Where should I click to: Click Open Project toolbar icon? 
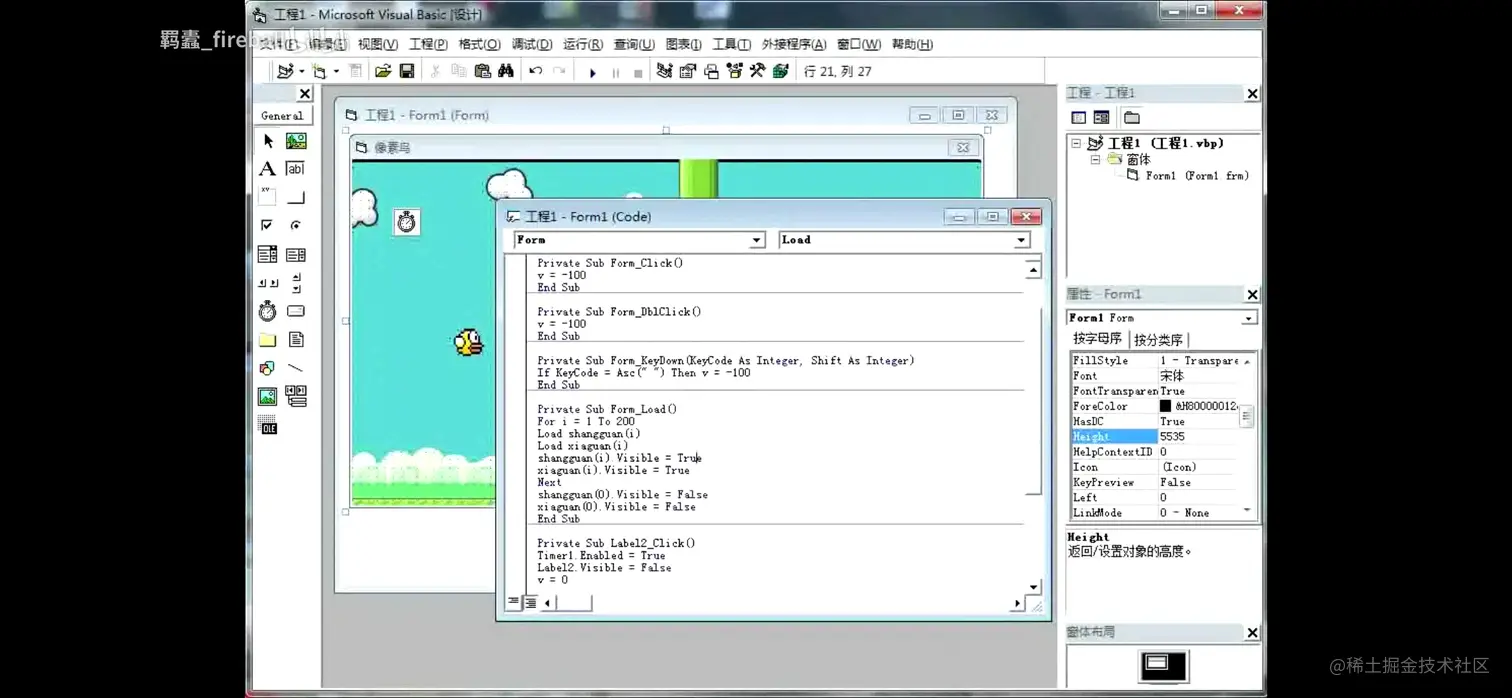click(383, 71)
